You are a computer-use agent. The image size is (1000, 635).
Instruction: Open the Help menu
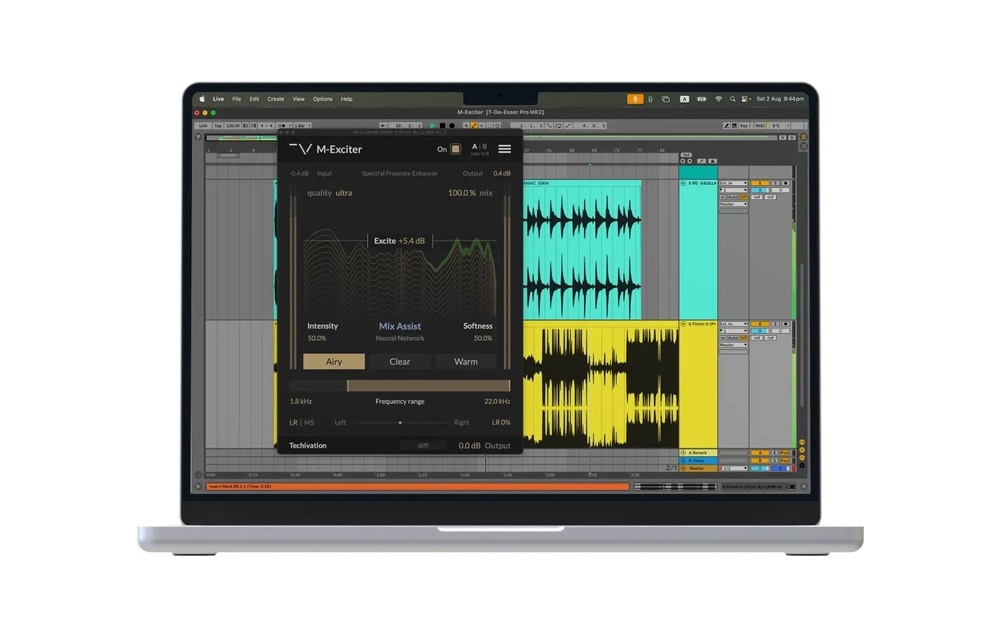[x=346, y=99]
